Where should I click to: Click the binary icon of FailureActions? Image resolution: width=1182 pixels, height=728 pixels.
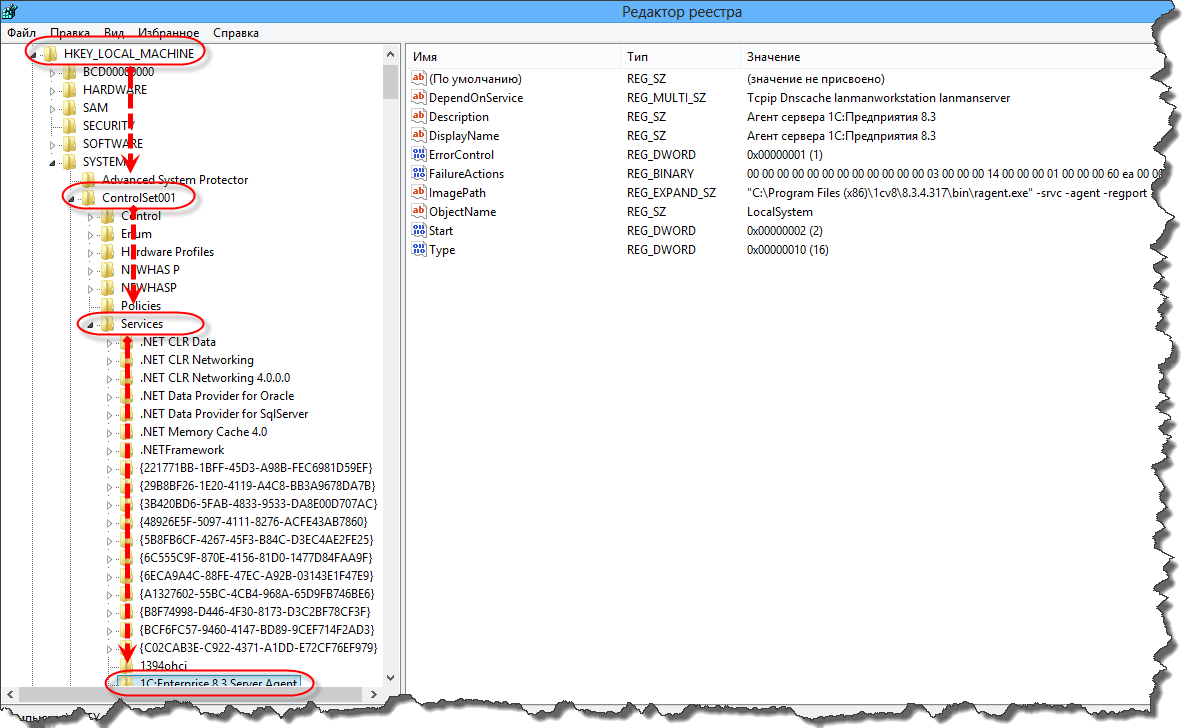click(419, 173)
